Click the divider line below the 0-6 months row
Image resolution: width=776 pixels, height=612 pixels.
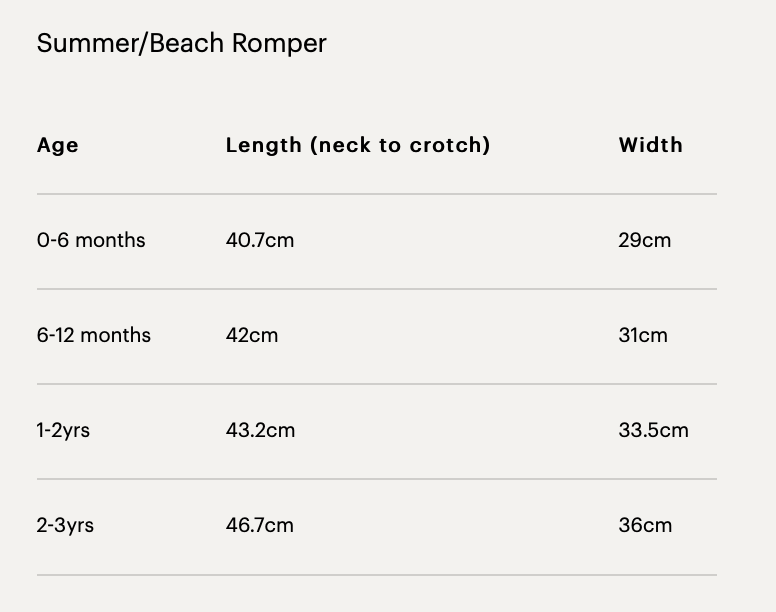click(x=377, y=289)
